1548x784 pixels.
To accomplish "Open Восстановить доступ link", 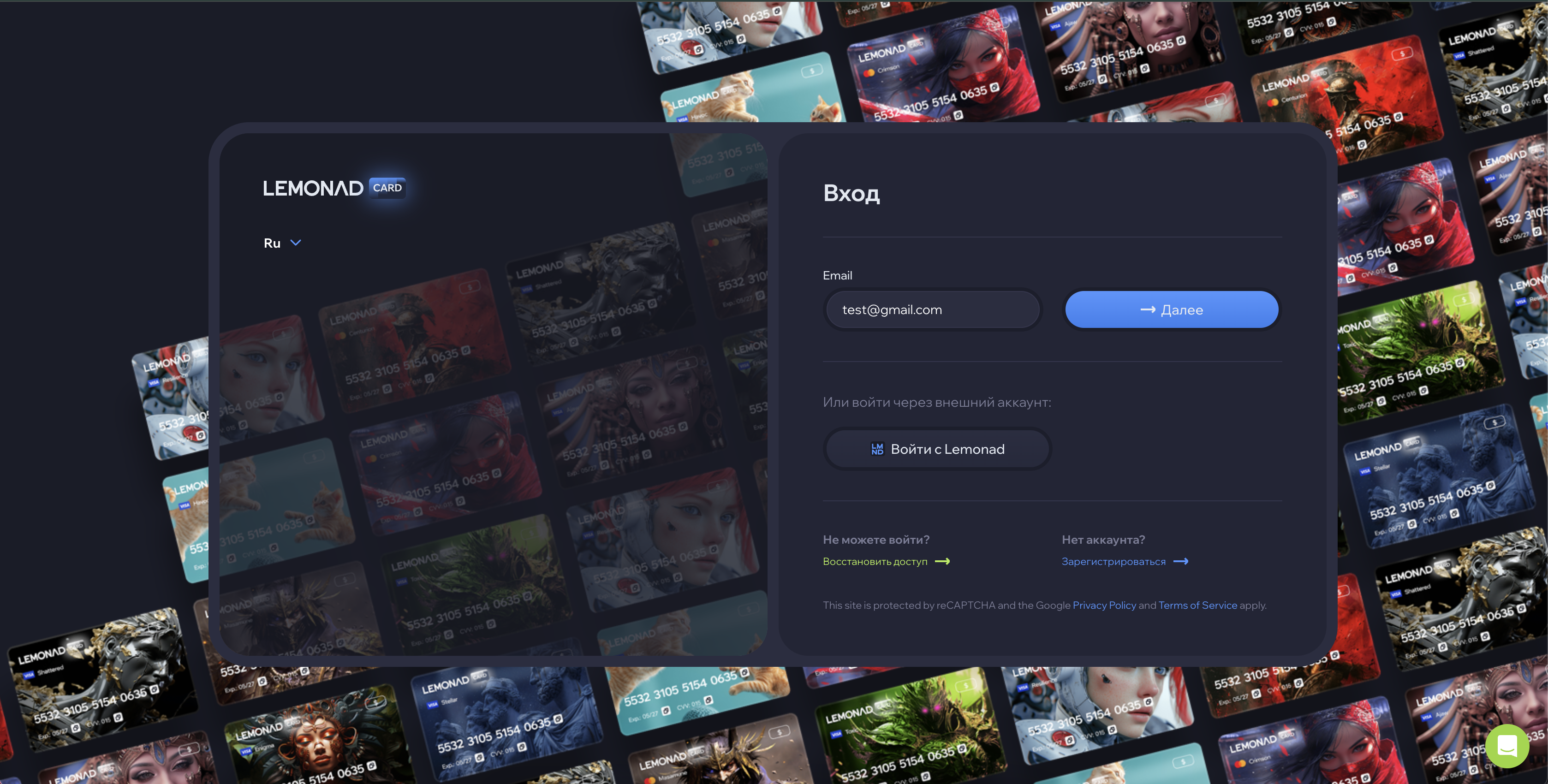I will (875, 561).
